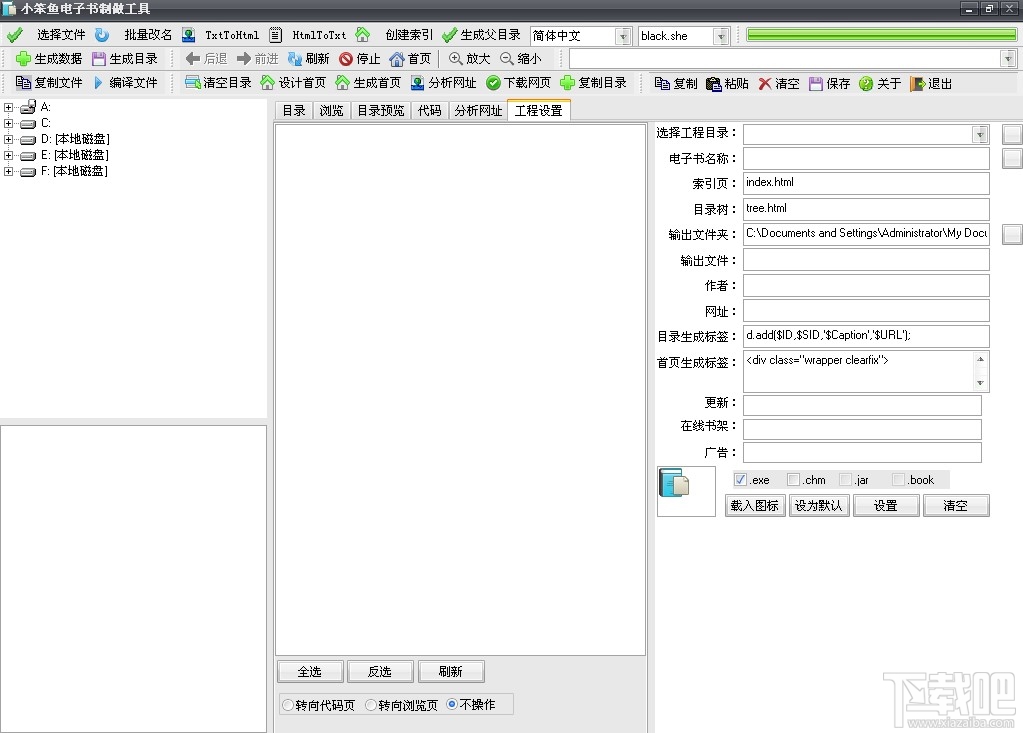Enable the .chm output checkbox
Screen dimensions: 1023x733
793,480
